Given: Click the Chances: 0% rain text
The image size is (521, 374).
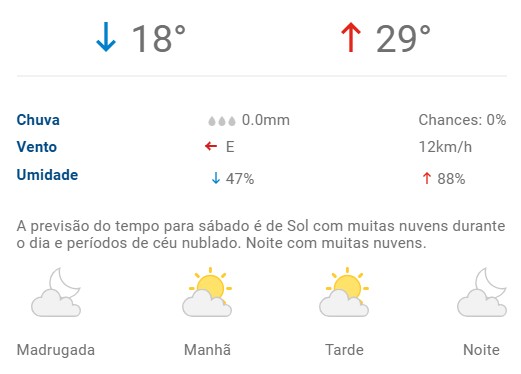Looking at the screenshot, I should click(462, 120).
